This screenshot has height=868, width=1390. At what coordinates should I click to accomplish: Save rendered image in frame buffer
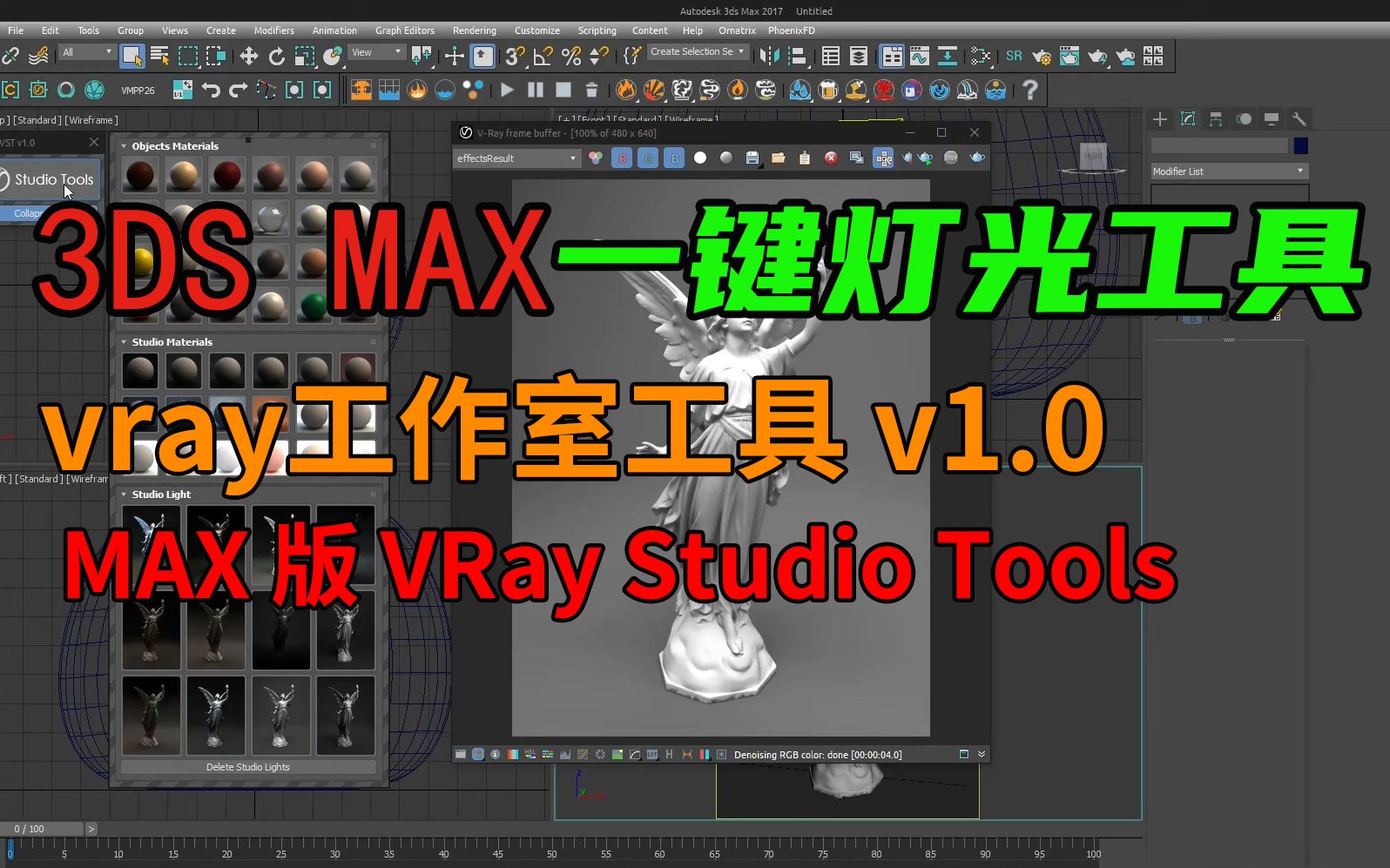pyautogui.click(x=752, y=158)
